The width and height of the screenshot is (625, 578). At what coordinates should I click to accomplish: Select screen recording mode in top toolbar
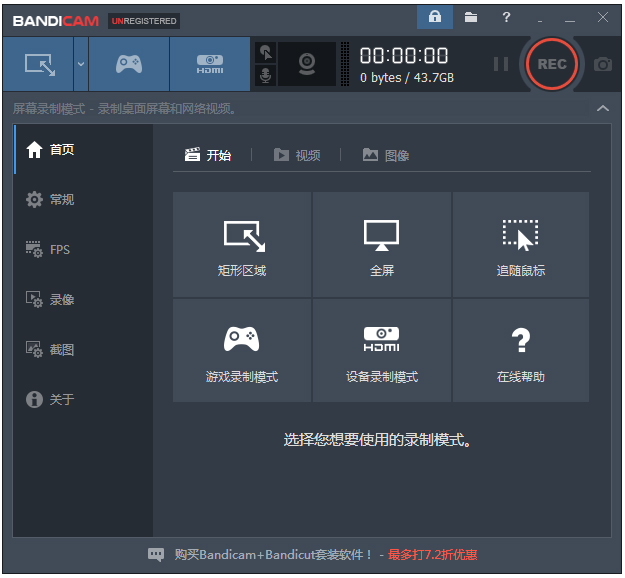(x=38, y=64)
